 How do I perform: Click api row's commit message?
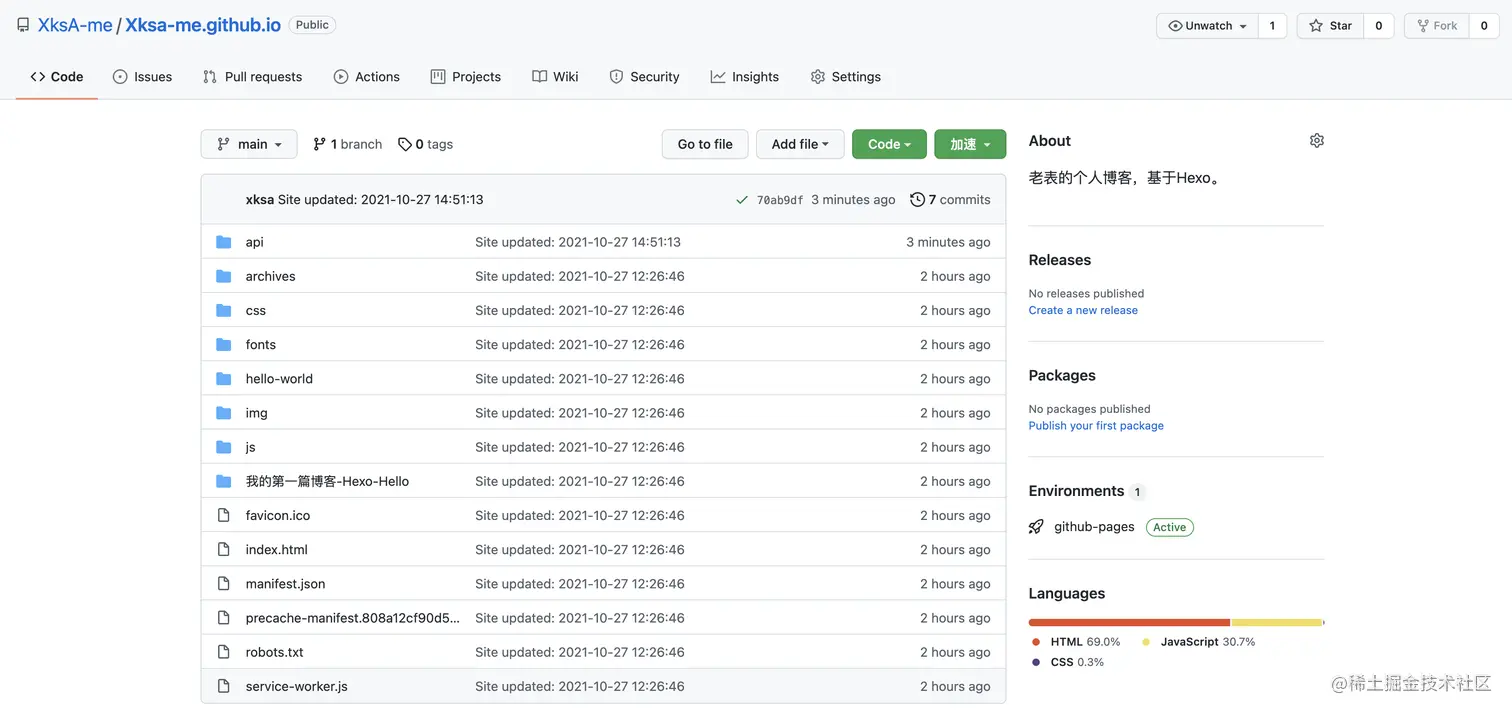(578, 242)
